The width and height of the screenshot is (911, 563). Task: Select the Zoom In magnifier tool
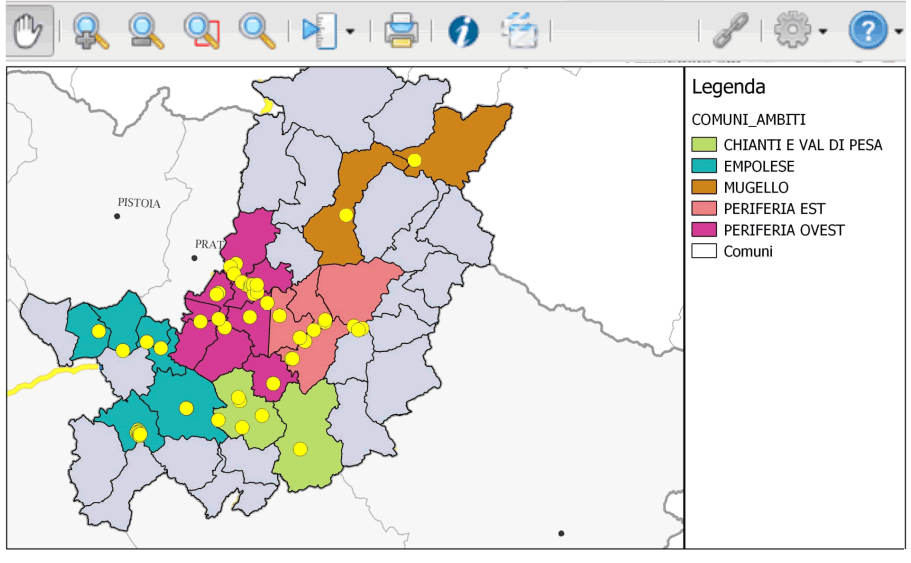coord(91,32)
